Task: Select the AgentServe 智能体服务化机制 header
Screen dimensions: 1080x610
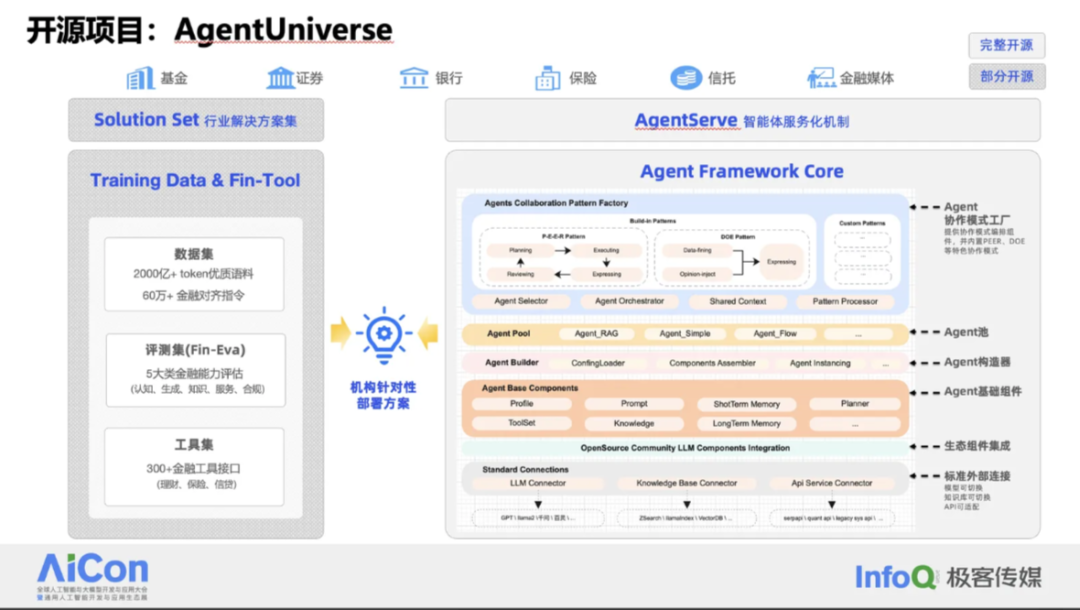Action: tap(742, 121)
